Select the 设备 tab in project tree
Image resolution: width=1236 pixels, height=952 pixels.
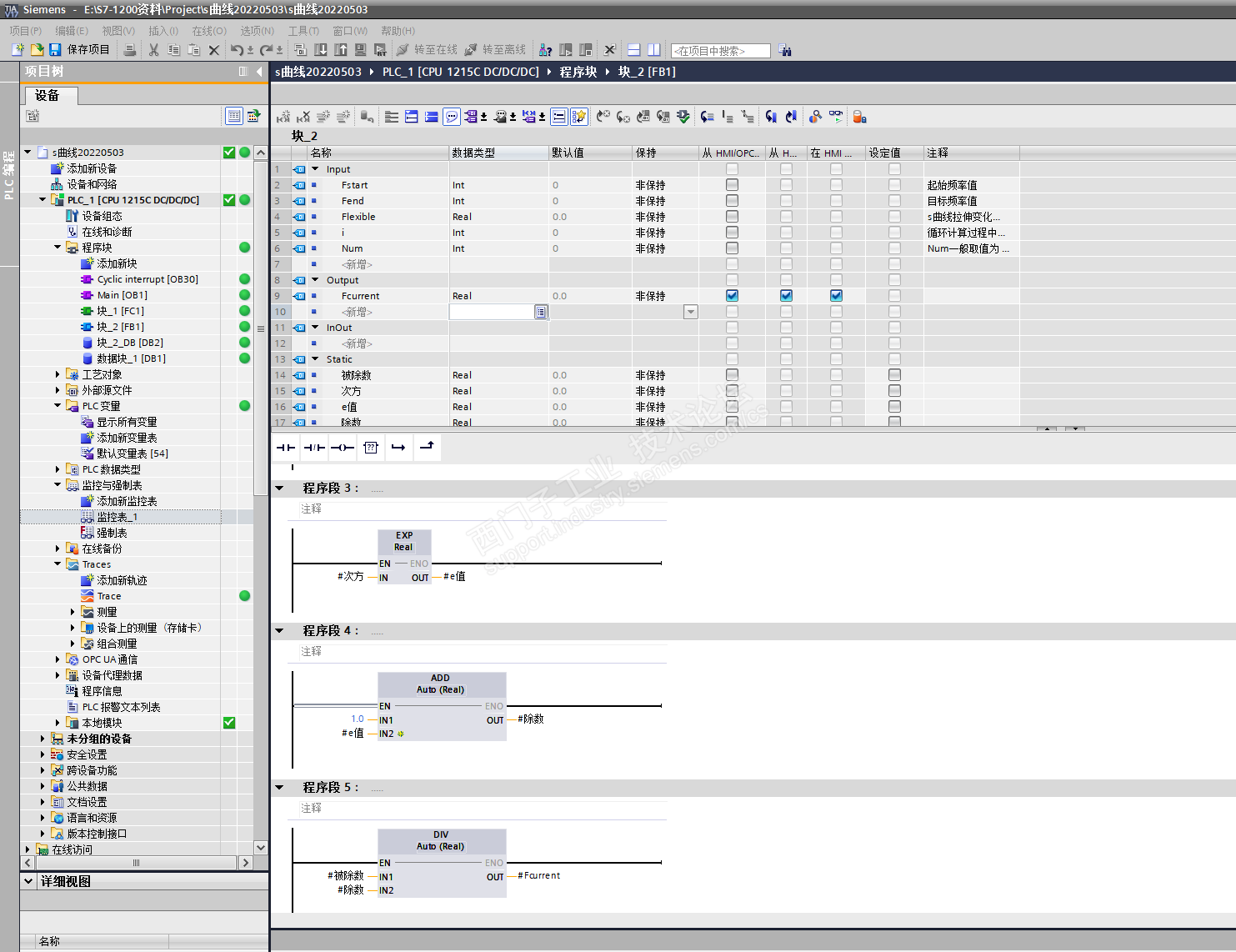(48, 96)
